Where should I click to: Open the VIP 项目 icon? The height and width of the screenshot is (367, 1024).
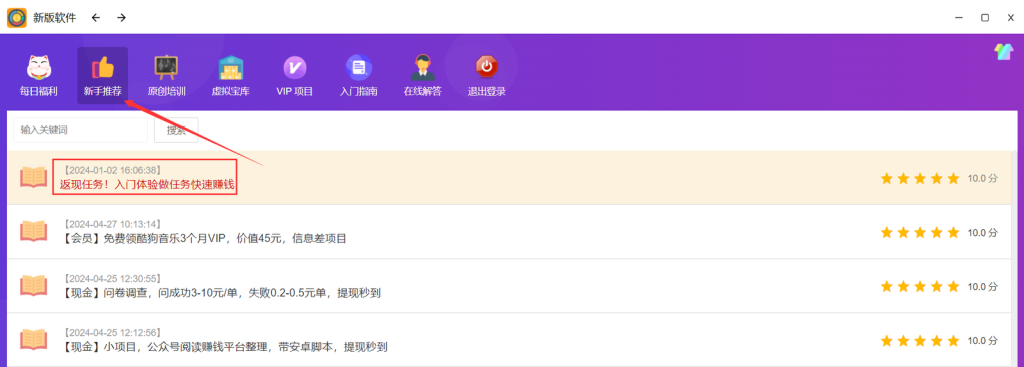click(295, 67)
